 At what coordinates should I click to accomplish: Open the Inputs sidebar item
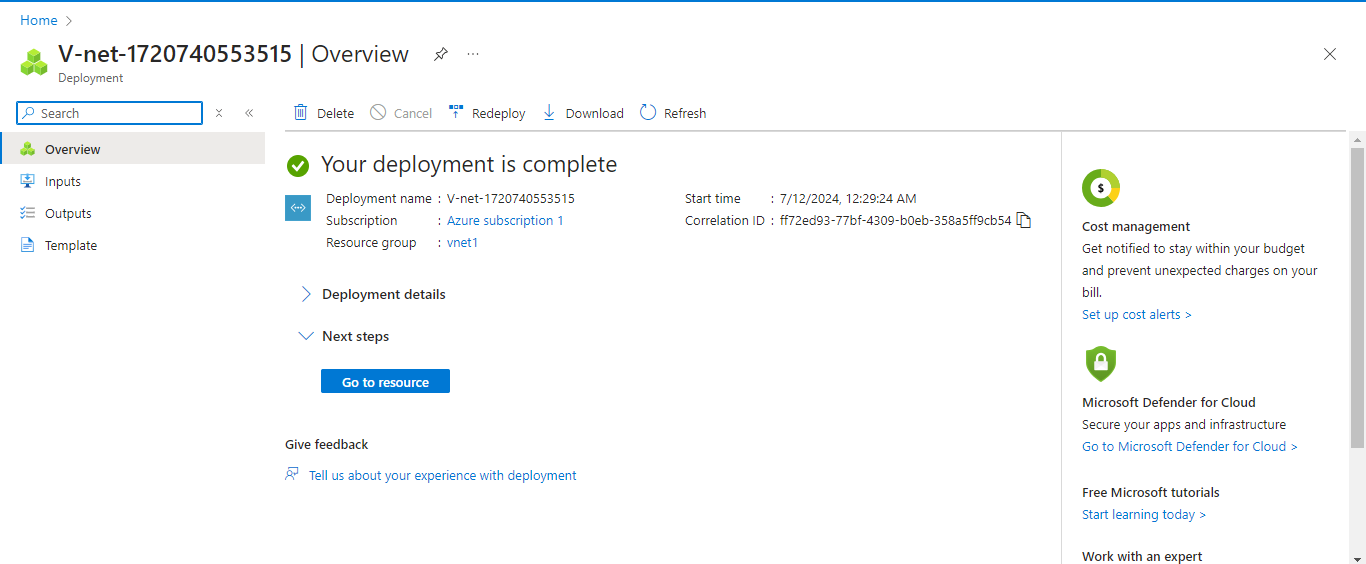pyautogui.click(x=132, y=181)
